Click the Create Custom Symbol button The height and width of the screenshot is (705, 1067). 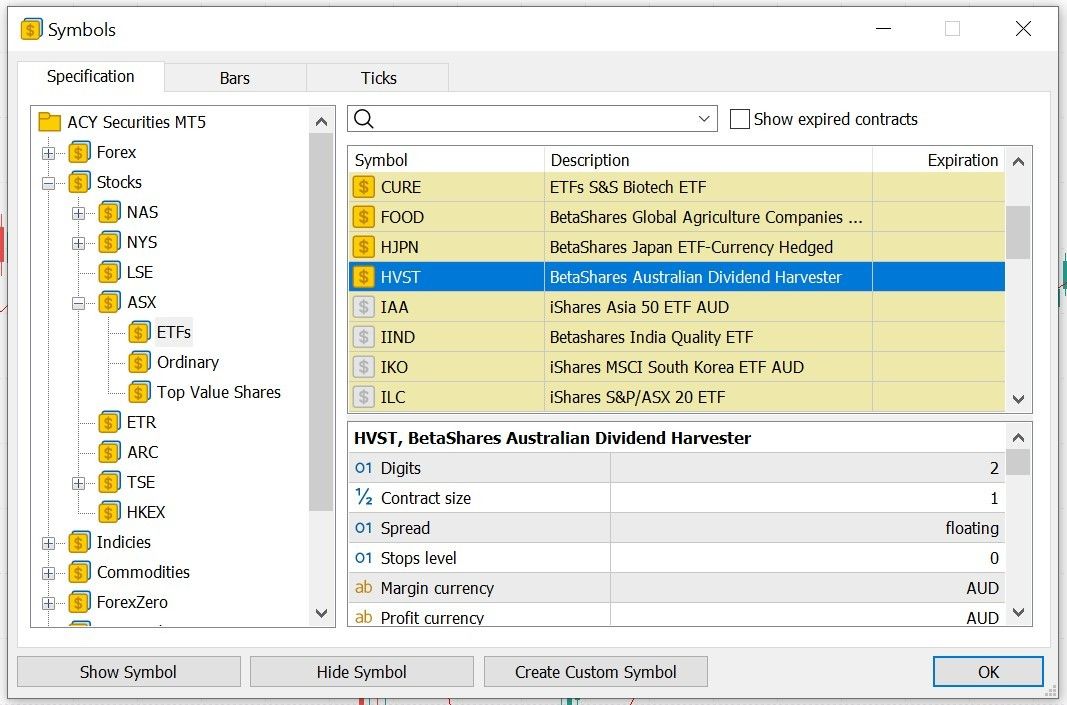pos(595,672)
